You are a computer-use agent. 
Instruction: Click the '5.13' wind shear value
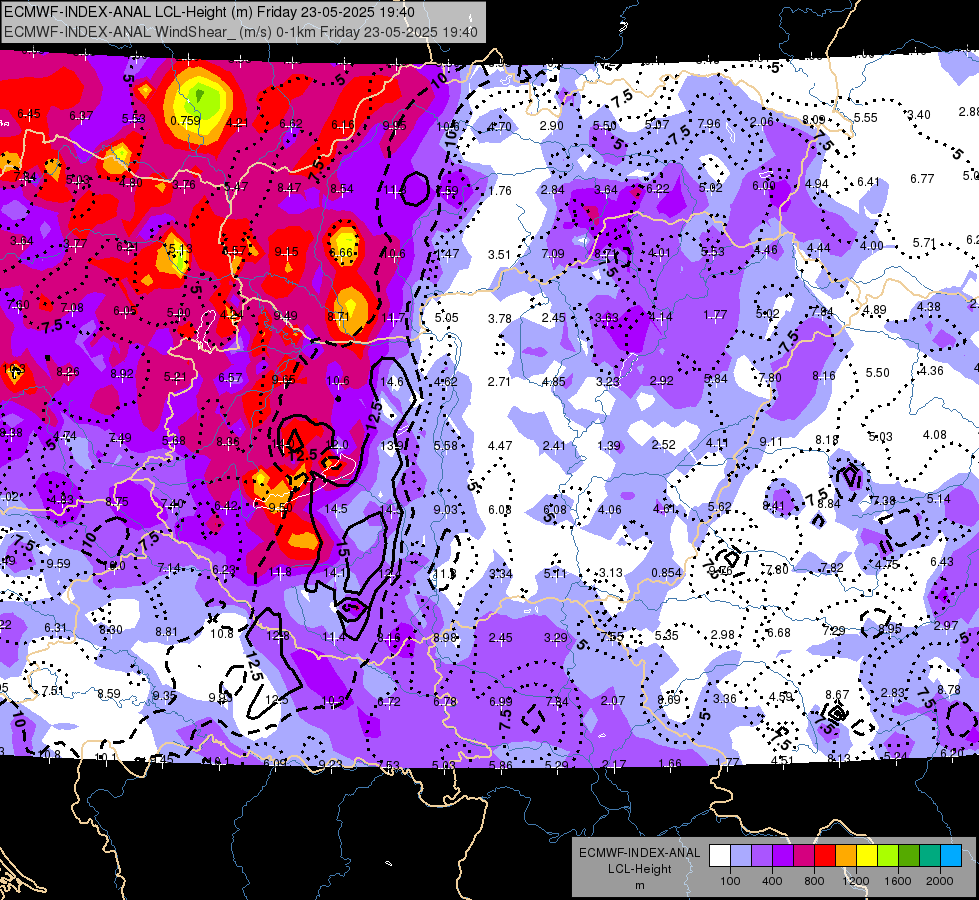click(180, 249)
